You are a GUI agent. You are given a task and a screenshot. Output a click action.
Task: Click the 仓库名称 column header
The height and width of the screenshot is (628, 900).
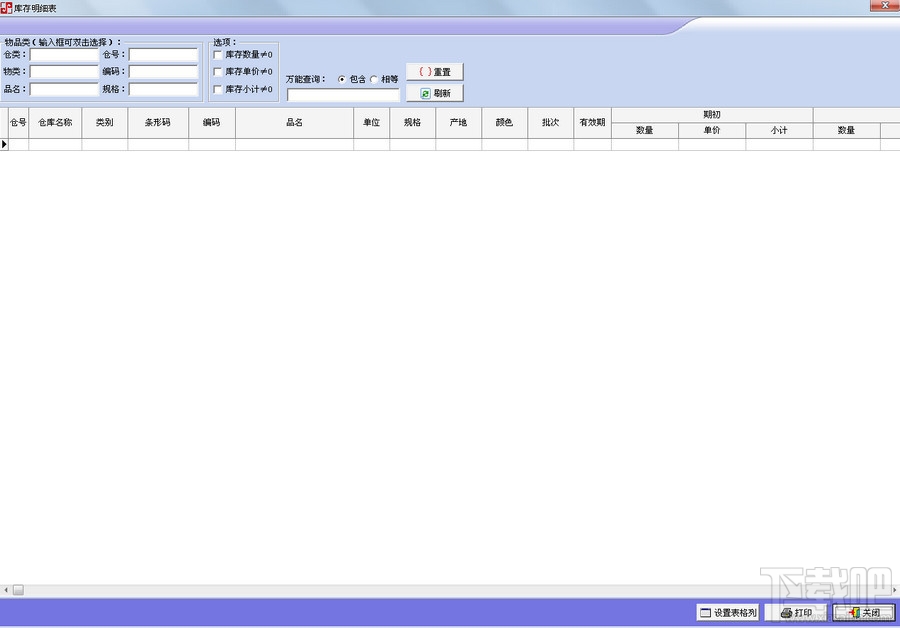point(55,122)
